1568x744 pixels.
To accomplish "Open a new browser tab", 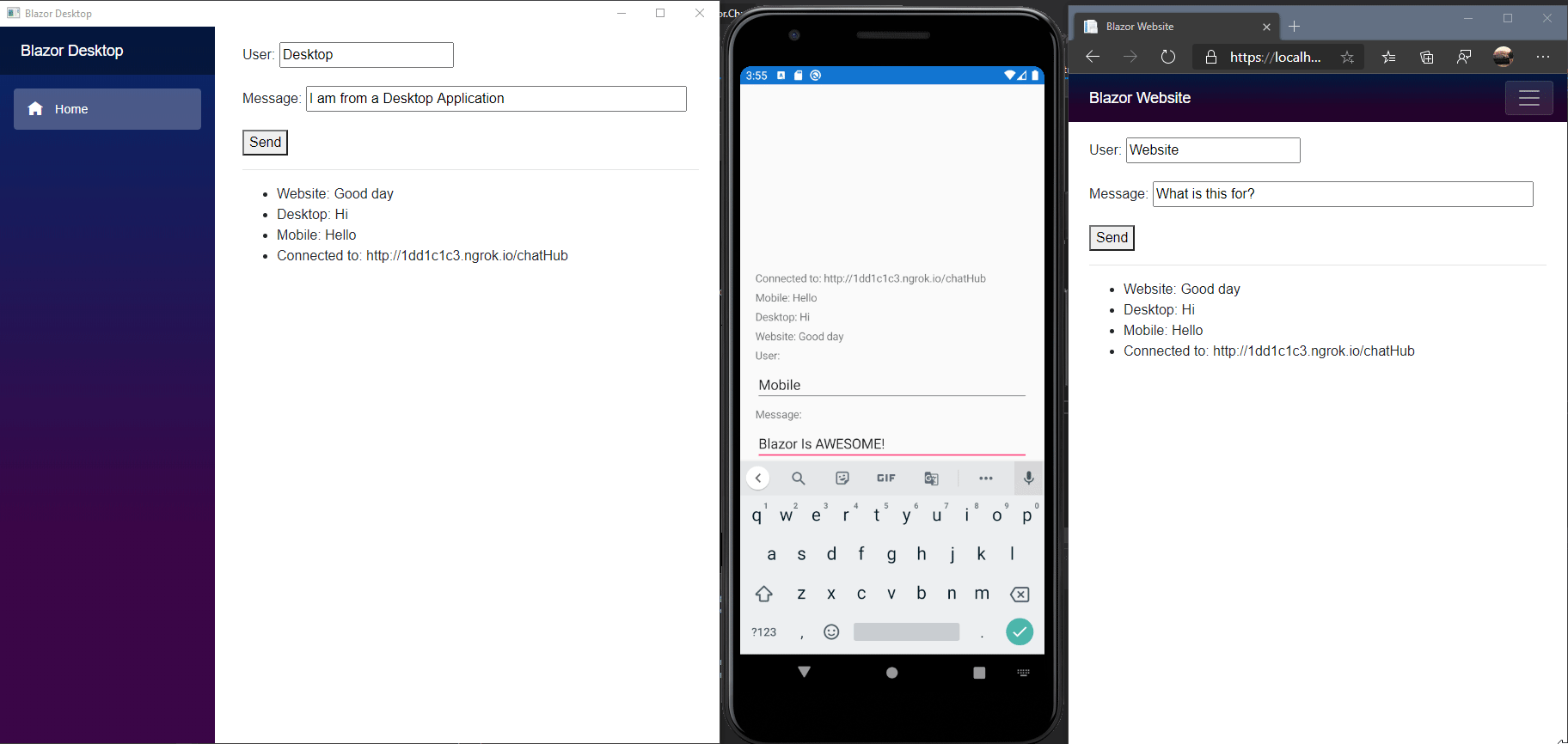I will 1295,27.
